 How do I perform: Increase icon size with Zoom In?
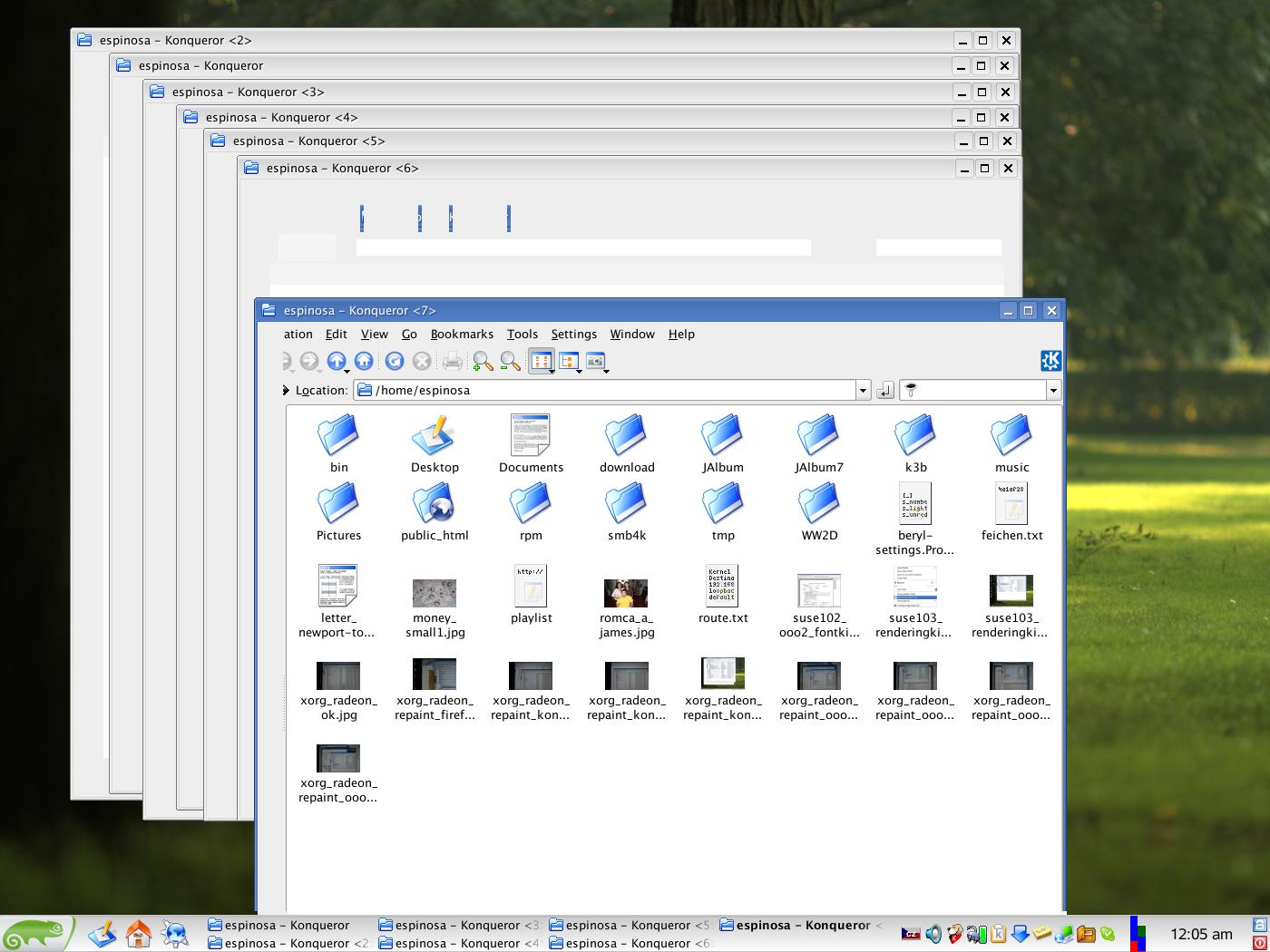(483, 362)
